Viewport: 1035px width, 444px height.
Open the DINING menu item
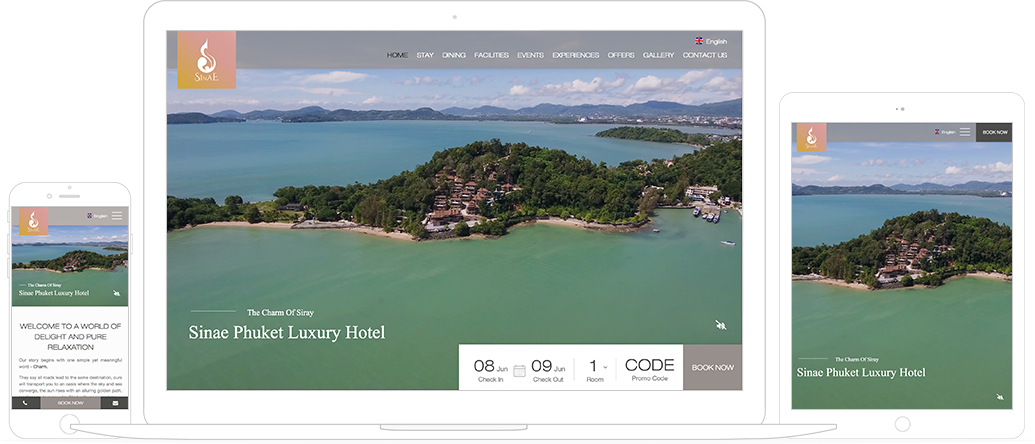click(454, 55)
